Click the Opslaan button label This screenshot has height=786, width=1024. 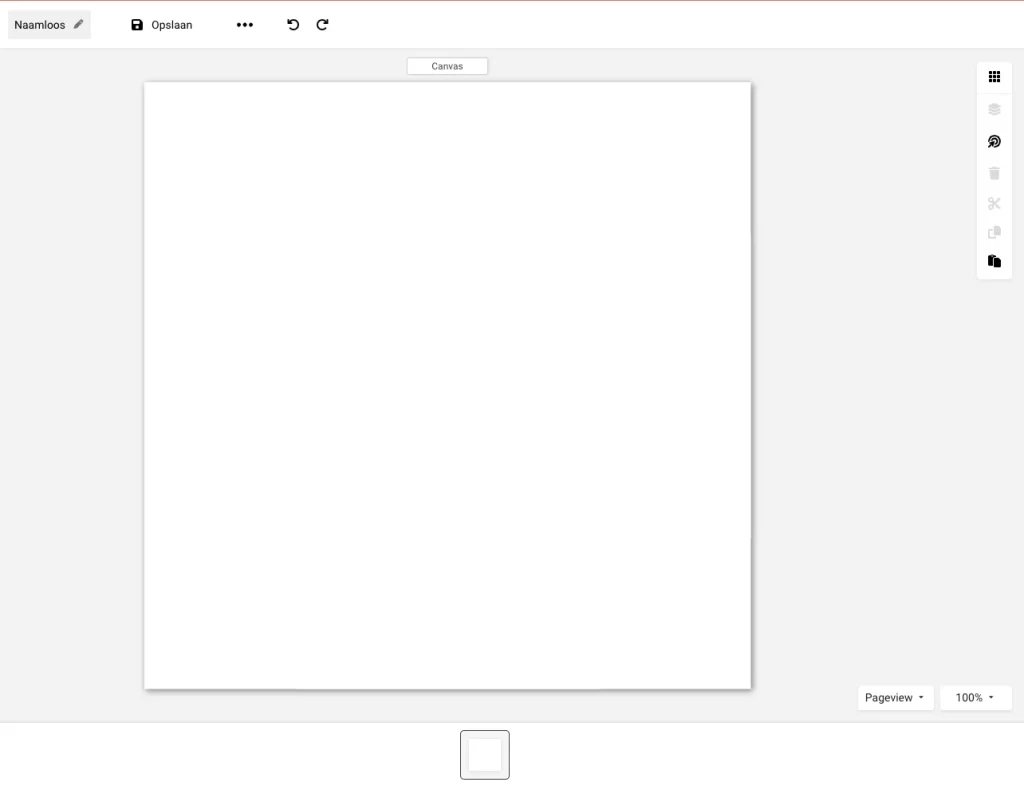[172, 25]
